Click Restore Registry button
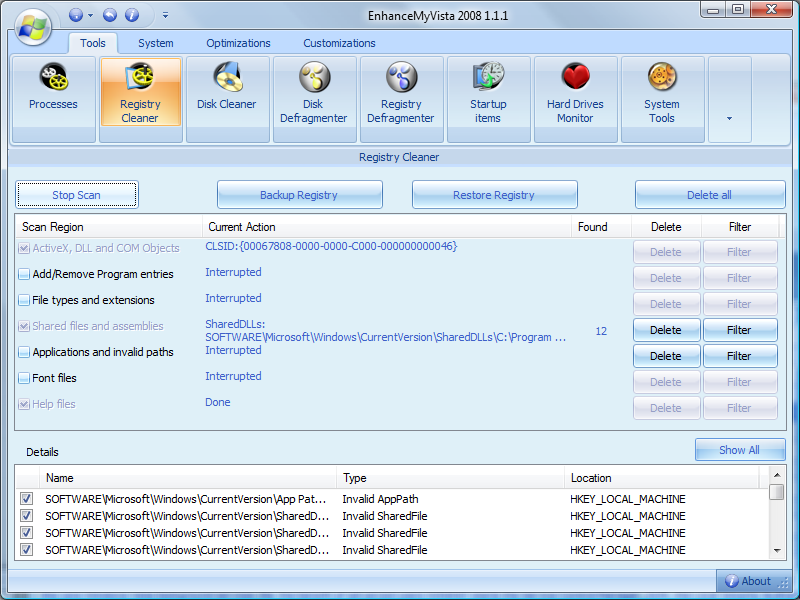This screenshot has height=600, width=800. (494, 195)
